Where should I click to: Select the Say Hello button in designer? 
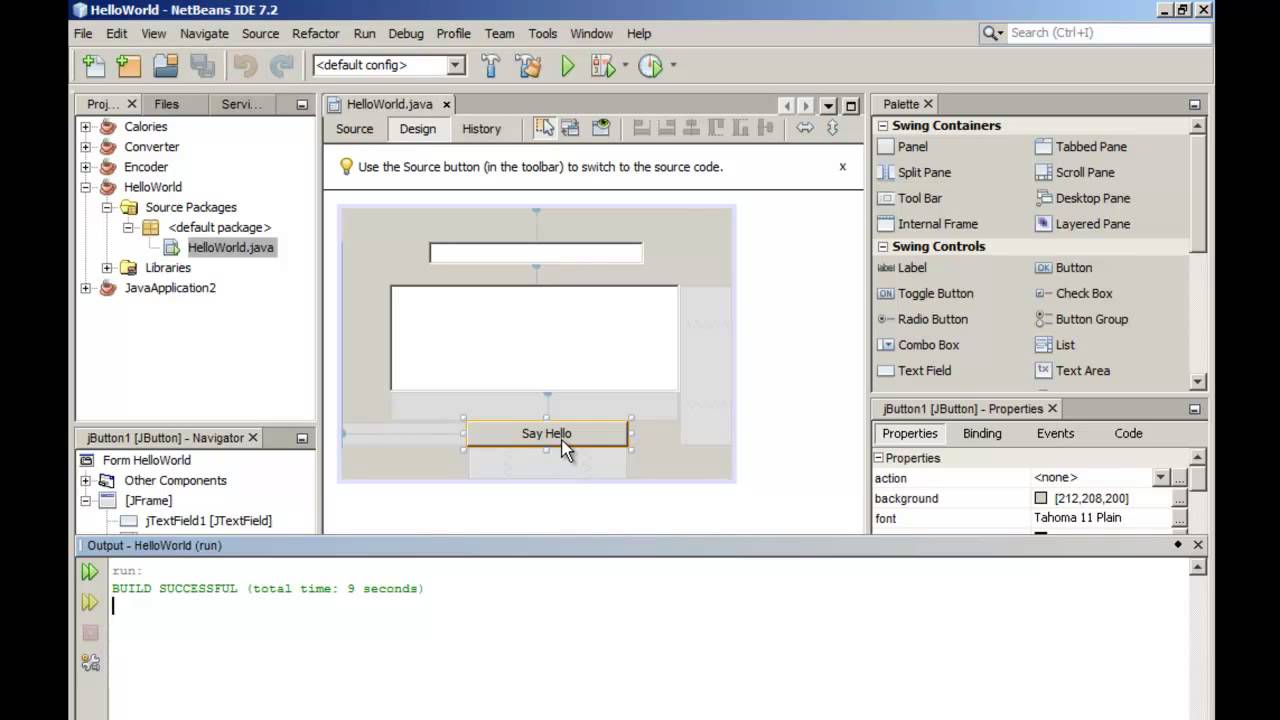547,434
